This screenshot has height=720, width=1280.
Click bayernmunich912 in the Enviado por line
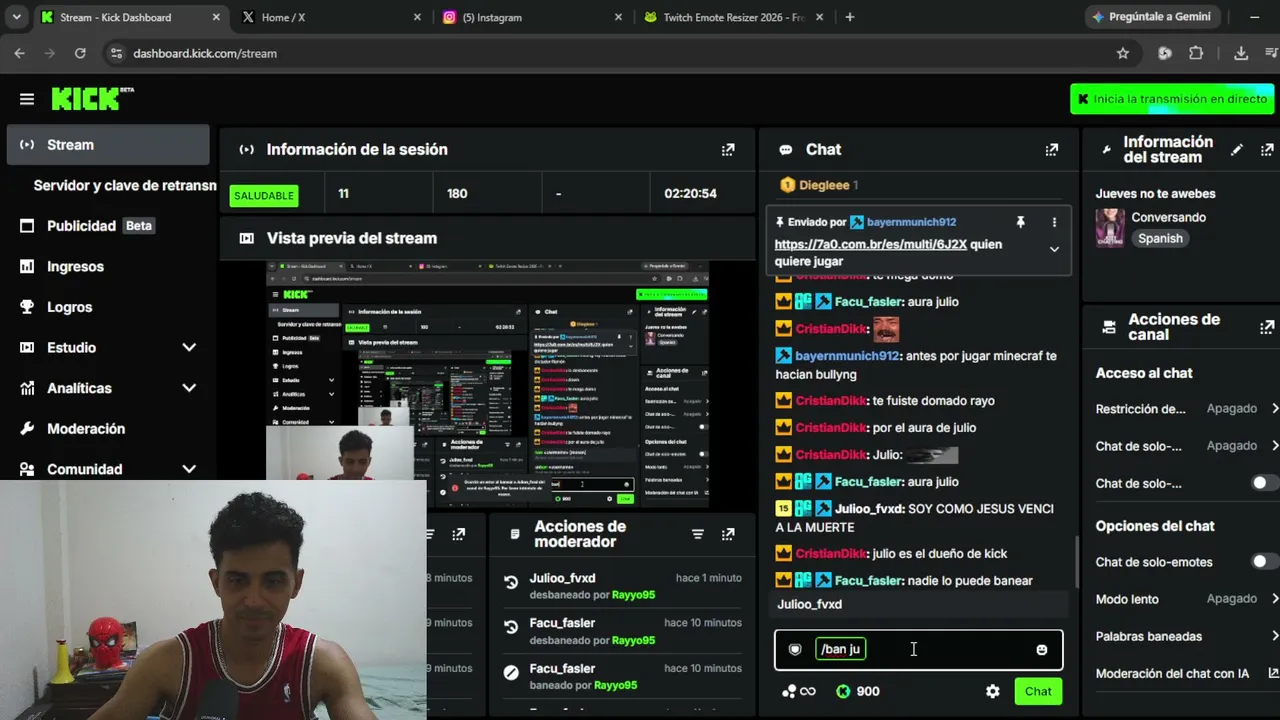911,222
